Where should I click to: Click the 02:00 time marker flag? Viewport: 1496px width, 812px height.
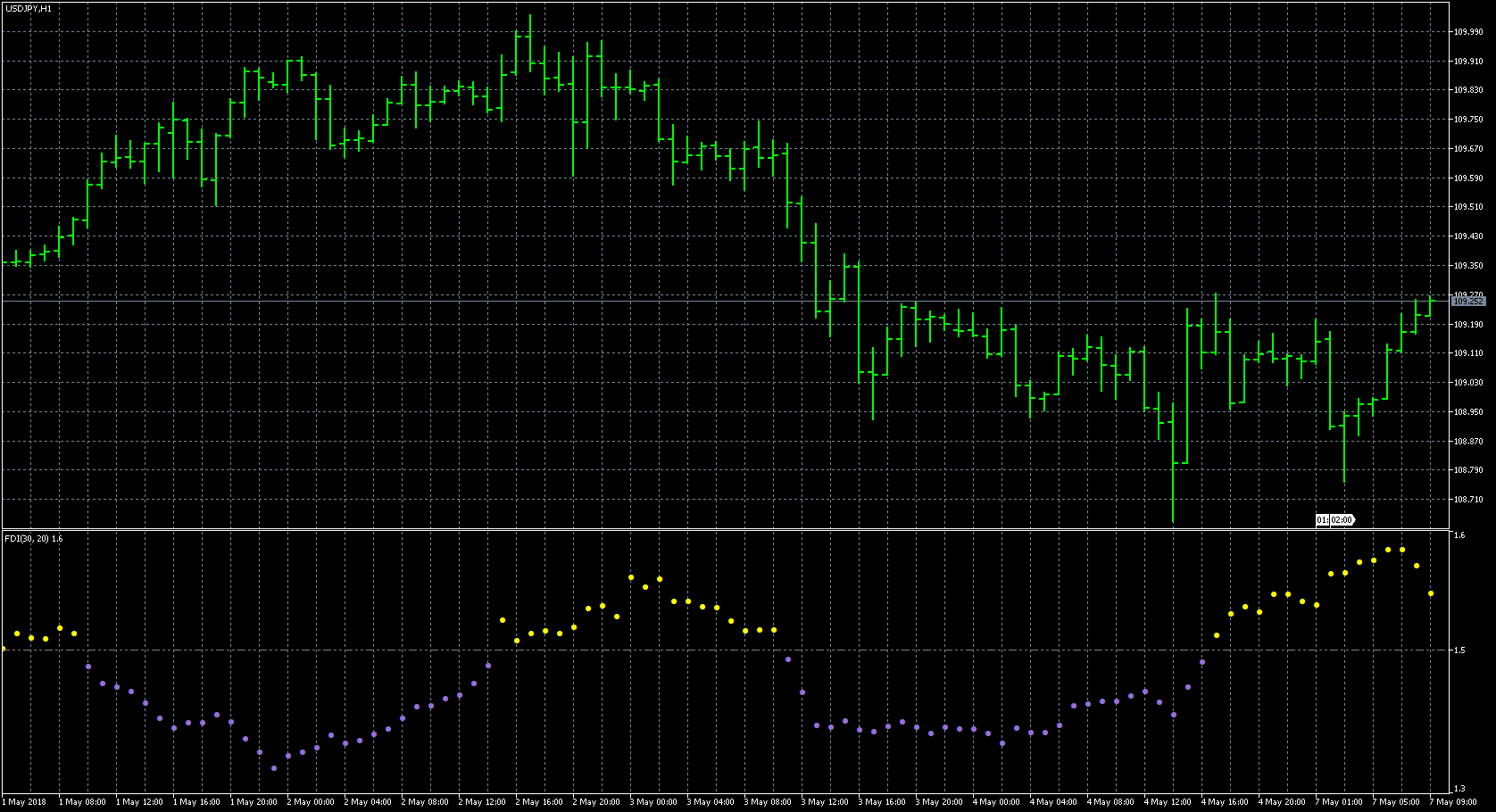point(1342,519)
